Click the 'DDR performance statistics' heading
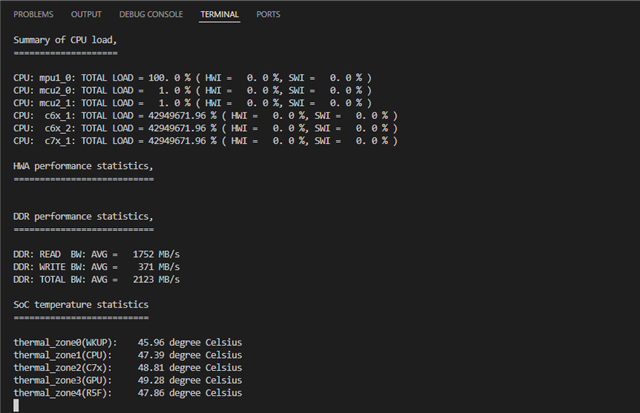This screenshot has width=640, height=413. coord(83,216)
